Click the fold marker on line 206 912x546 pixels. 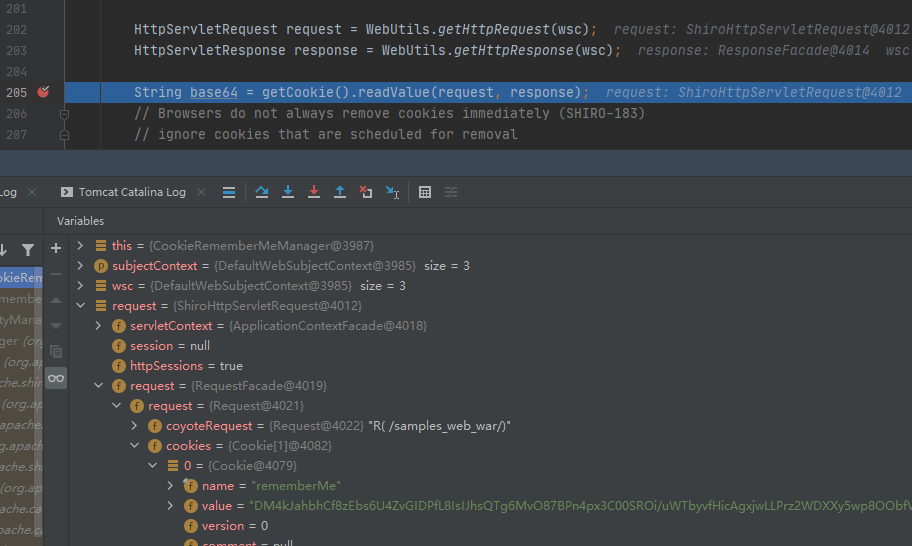pyautogui.click(x=65, y=114)
